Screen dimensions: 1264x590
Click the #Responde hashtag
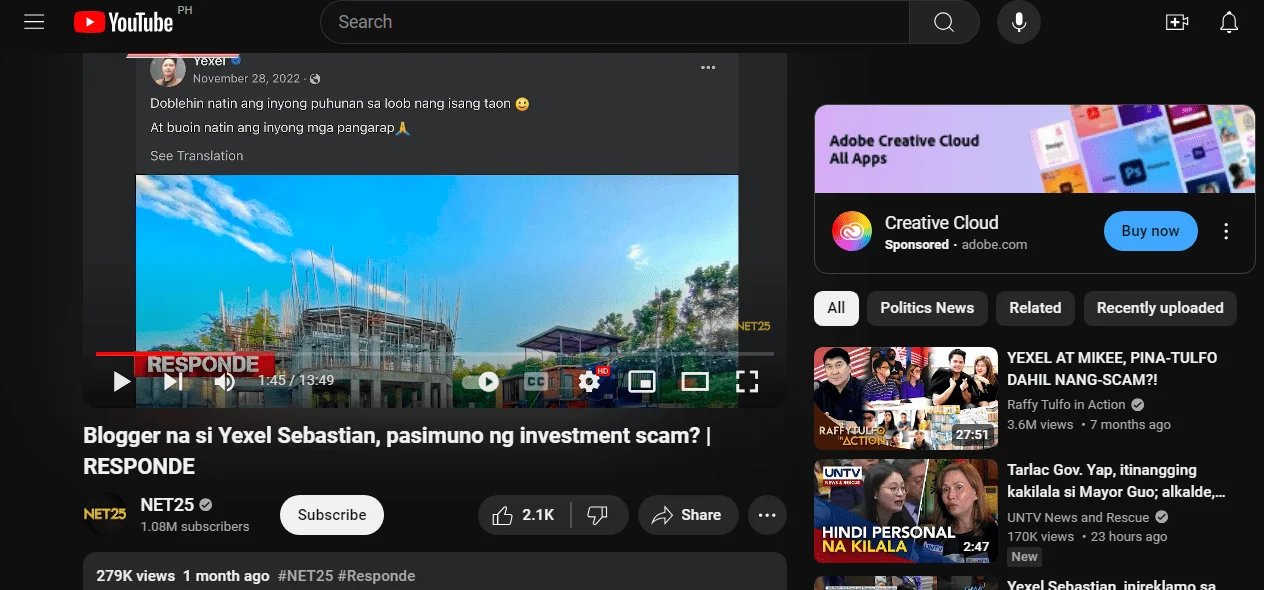376,576
